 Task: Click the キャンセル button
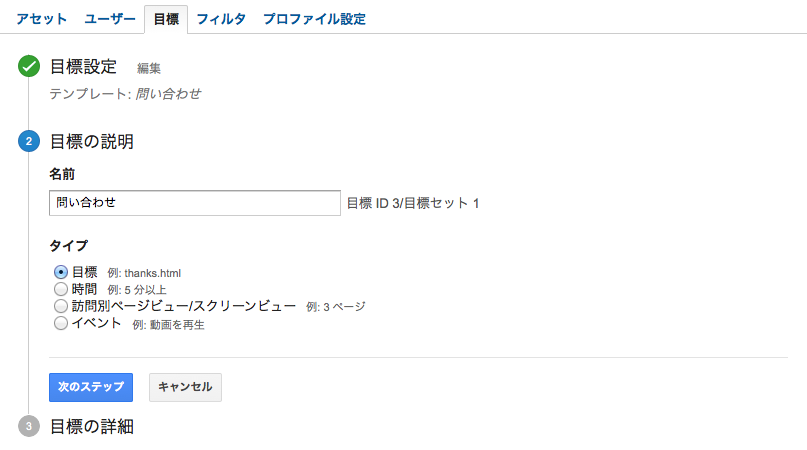click(185, 387)
